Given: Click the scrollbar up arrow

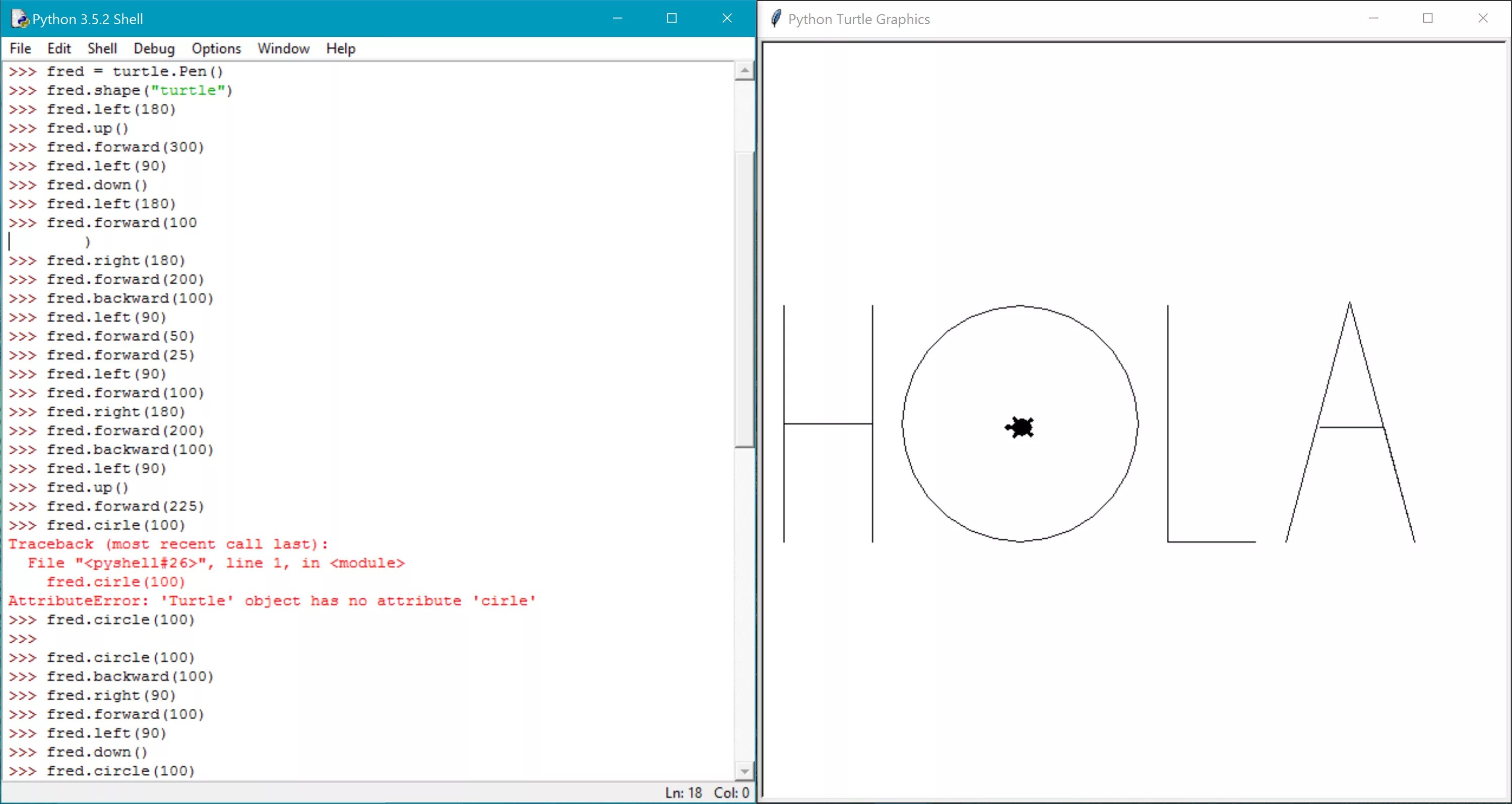Looking at the screenshot, I should (744, 71).
